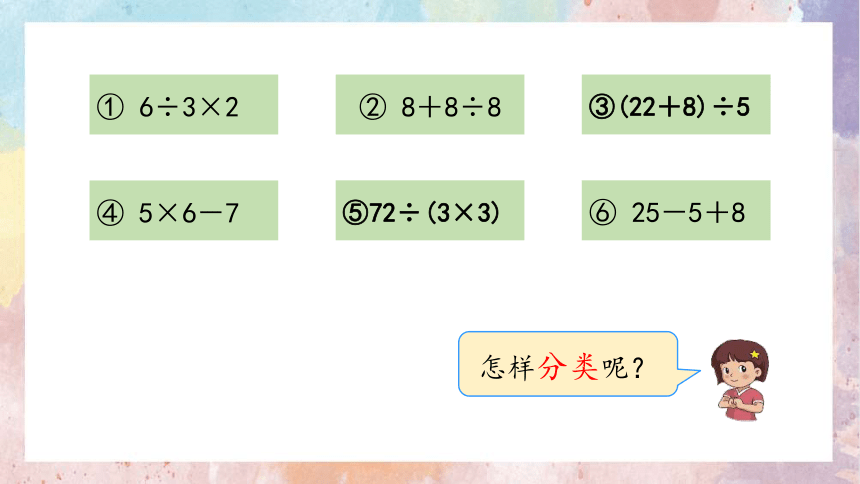Click the circled number ⑤ label
The height and width of the screenshot is (484, 860).
click(355, 213)
